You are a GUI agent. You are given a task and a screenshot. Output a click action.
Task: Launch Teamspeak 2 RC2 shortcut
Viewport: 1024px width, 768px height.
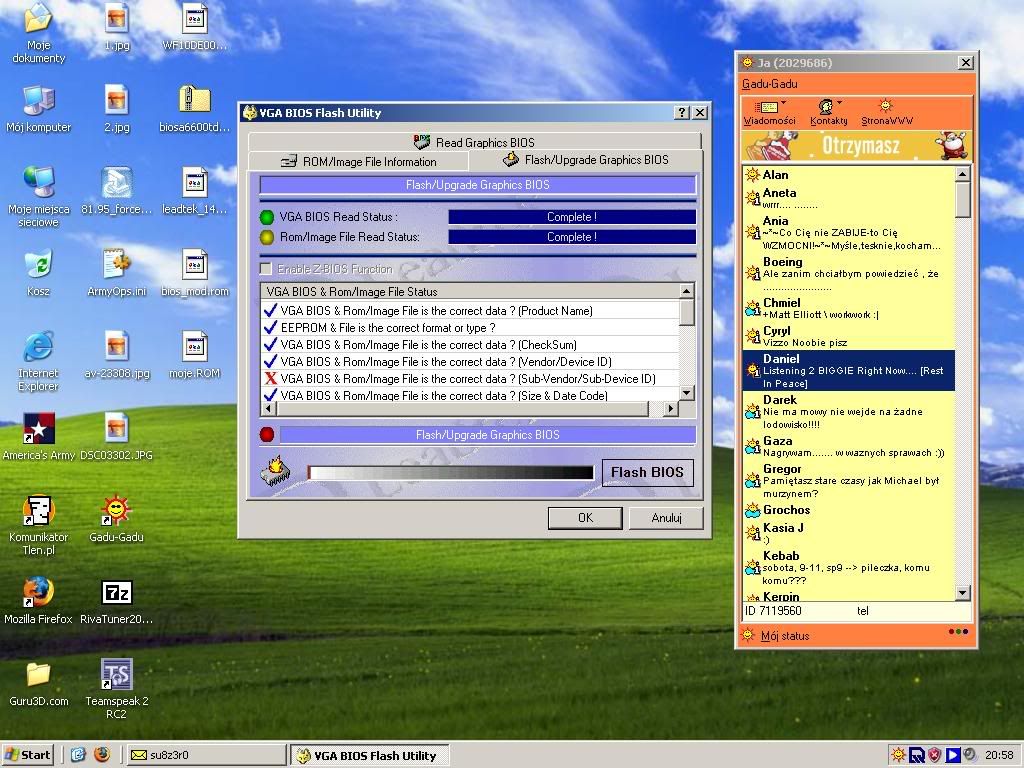click(116, 689)
